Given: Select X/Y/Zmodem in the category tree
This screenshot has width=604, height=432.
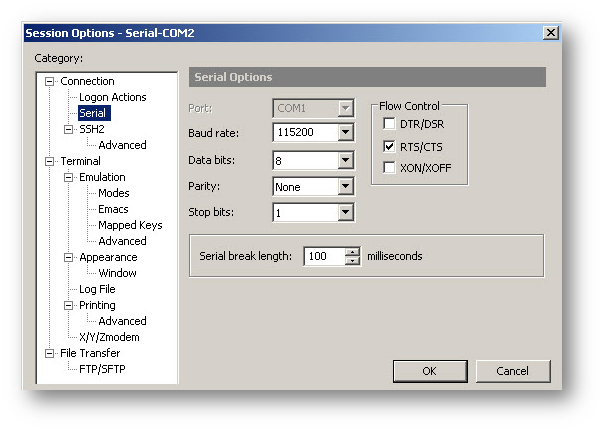Looking at the screenshot, I should click(x=109, y=337).
